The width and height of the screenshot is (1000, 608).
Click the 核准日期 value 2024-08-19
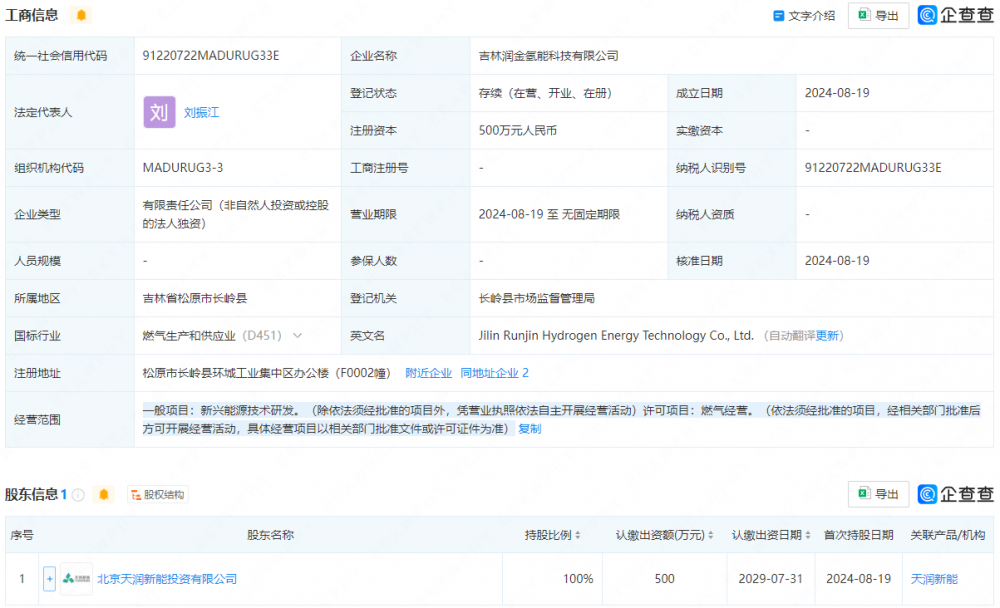pos(837,261)
